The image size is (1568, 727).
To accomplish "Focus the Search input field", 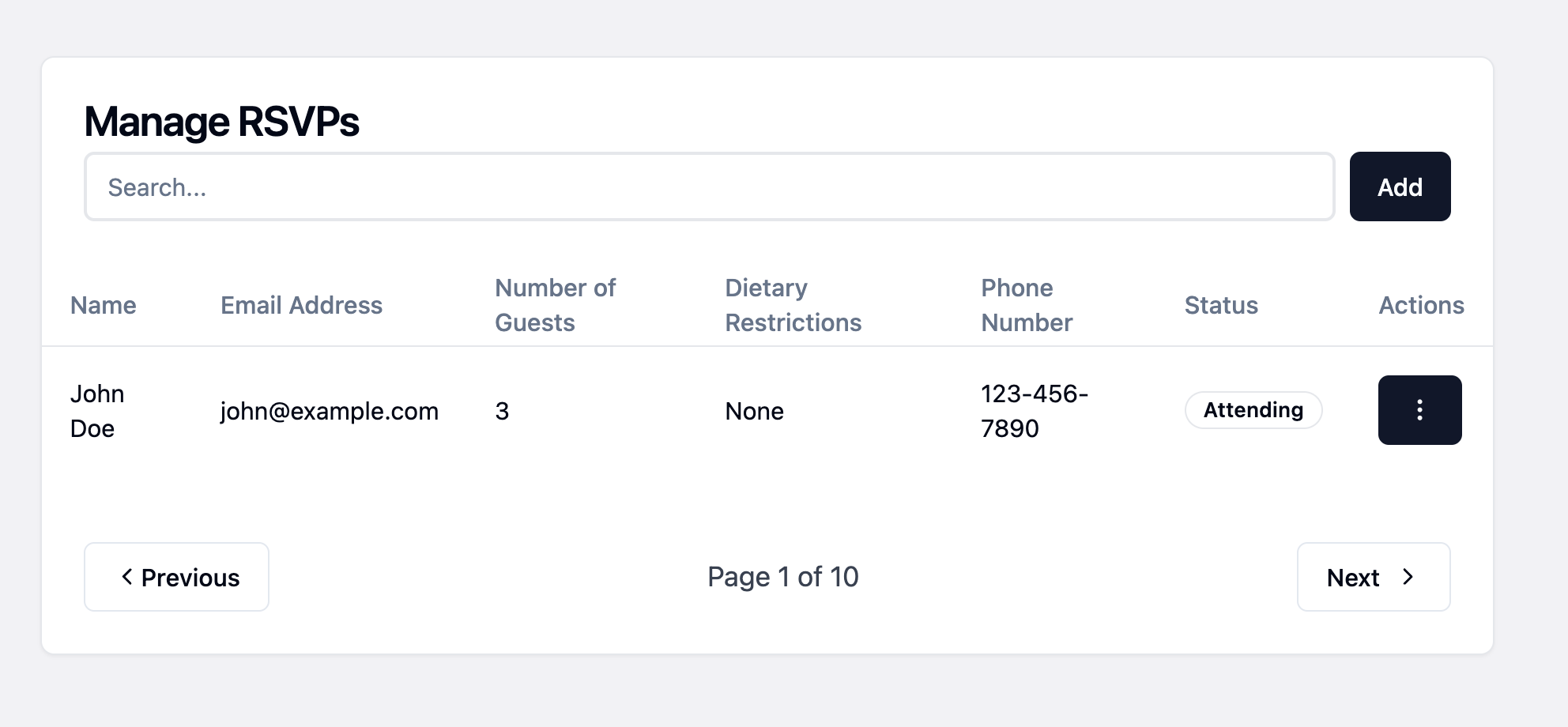I will point(709,187).
